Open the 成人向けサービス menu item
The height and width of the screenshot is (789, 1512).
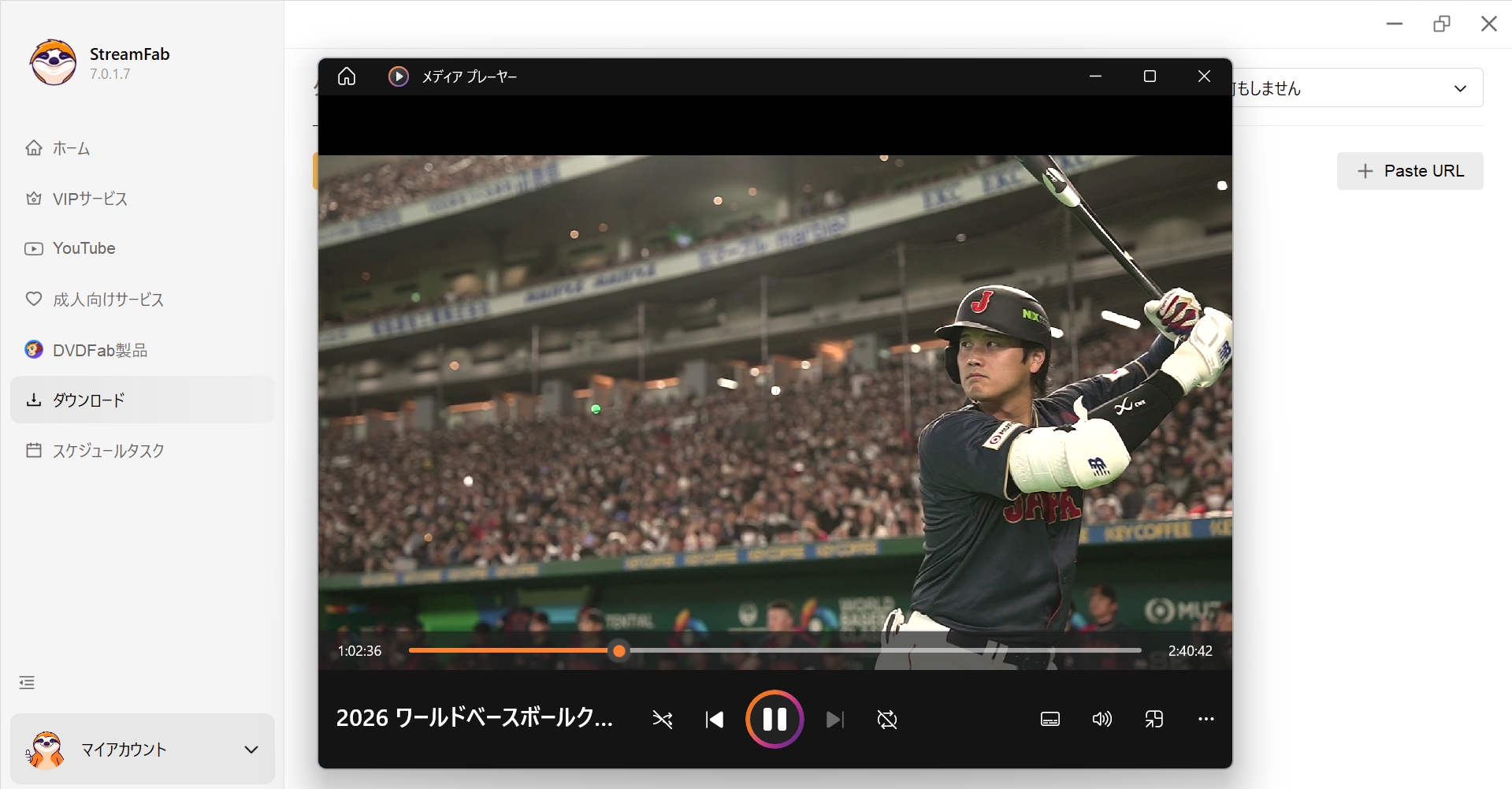pyautogui.click(x=107, y=300)
